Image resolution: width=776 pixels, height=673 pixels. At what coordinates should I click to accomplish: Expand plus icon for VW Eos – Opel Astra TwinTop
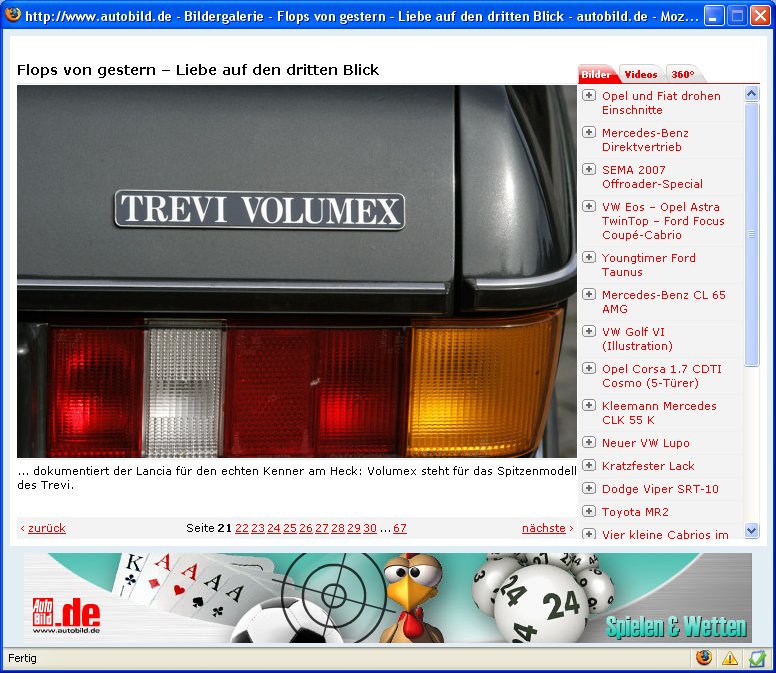pos(588,206)
